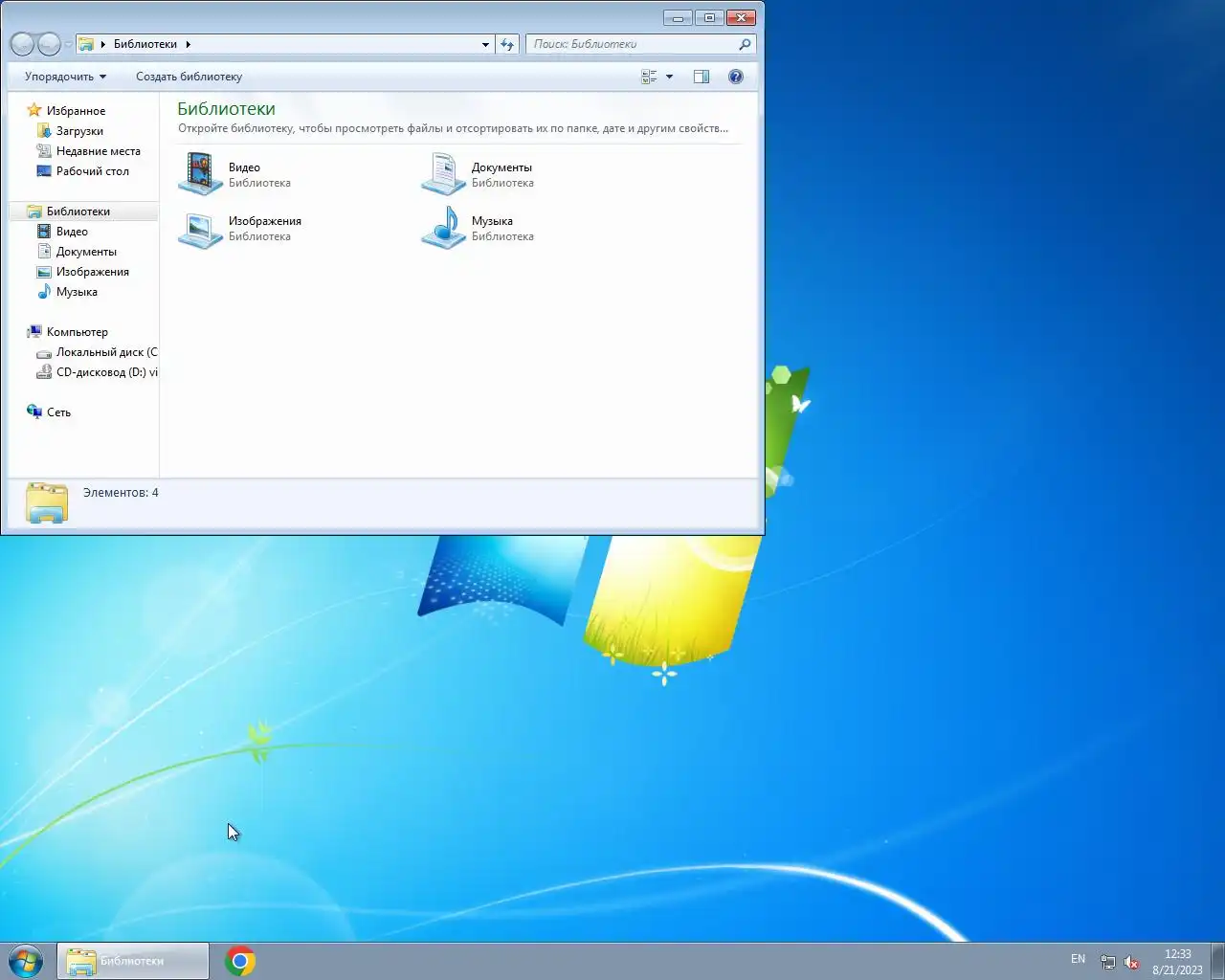
Task: Click the muted volume tray icon
Action: click(1130, 962)
